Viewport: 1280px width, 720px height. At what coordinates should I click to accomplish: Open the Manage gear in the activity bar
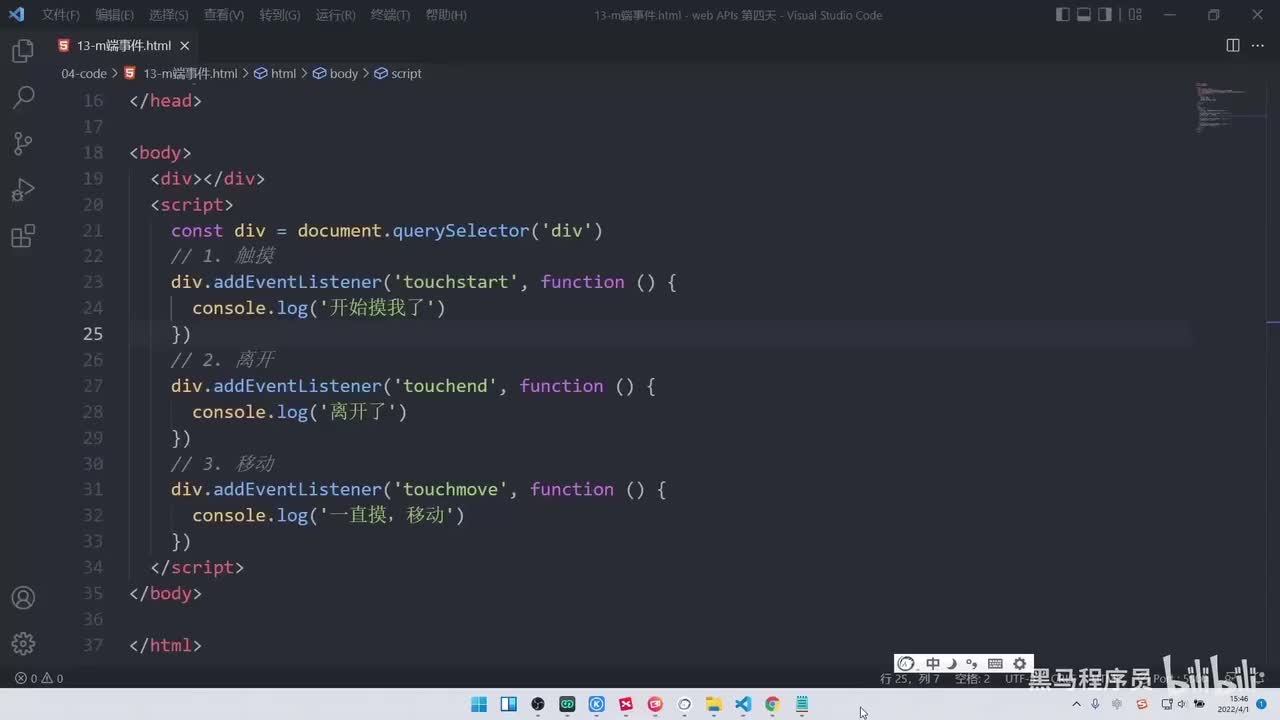(23, 643)
